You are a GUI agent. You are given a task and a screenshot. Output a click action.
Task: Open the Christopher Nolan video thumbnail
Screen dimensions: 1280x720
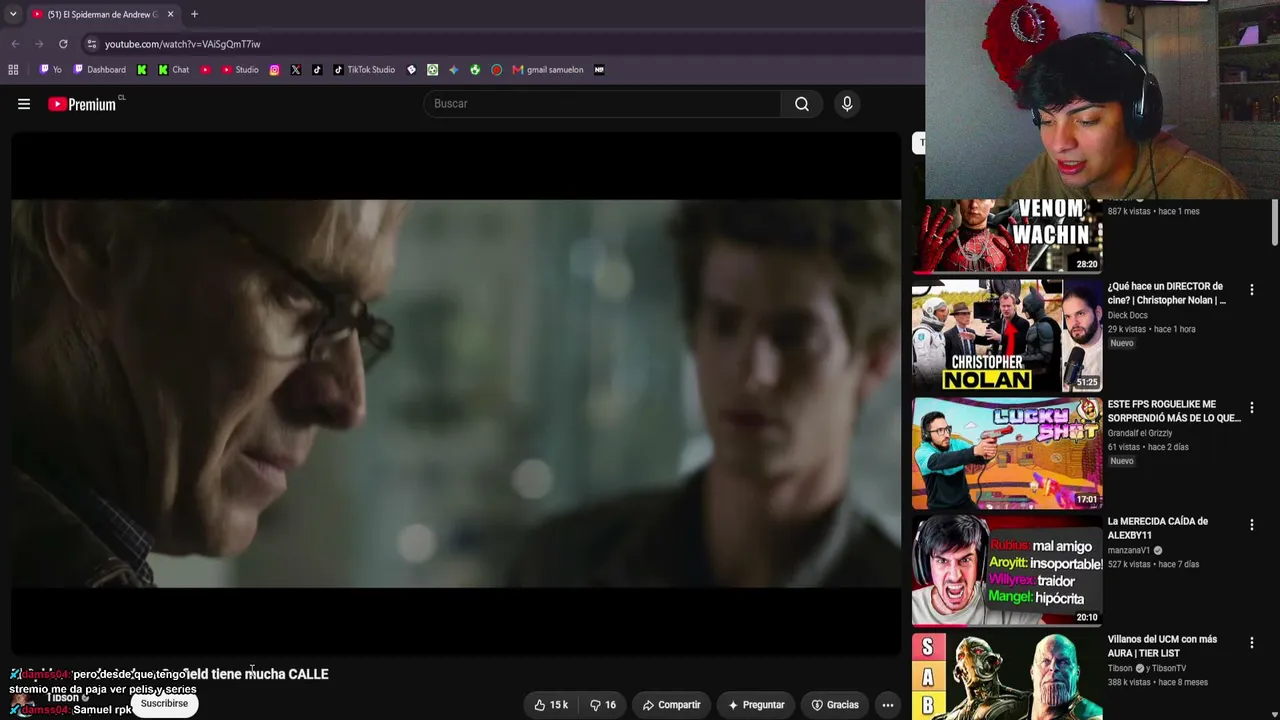point(1007,336)
